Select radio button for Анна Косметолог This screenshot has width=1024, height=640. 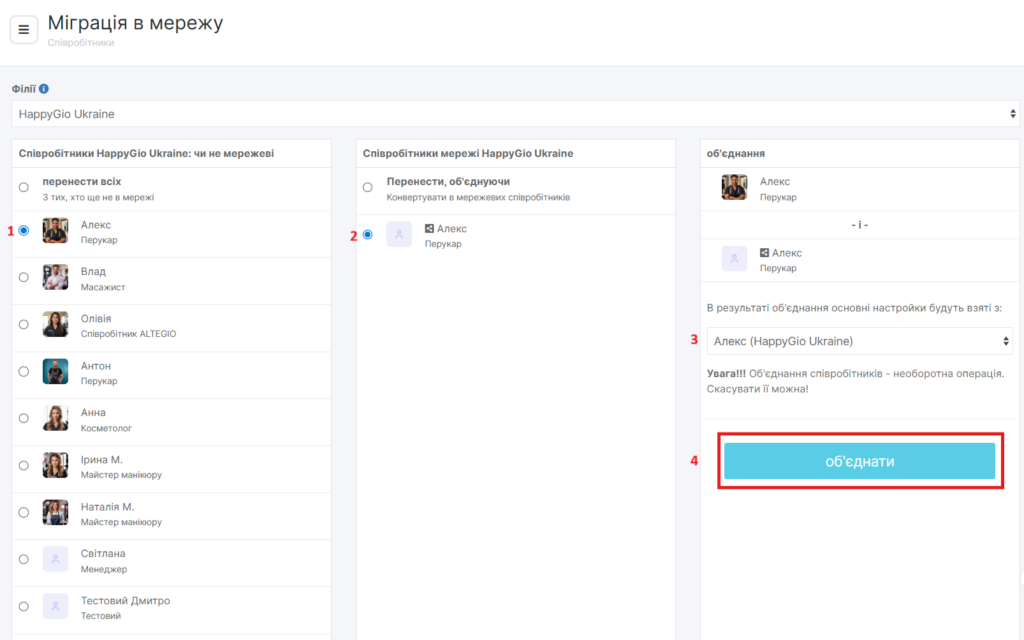pos(24,418)
